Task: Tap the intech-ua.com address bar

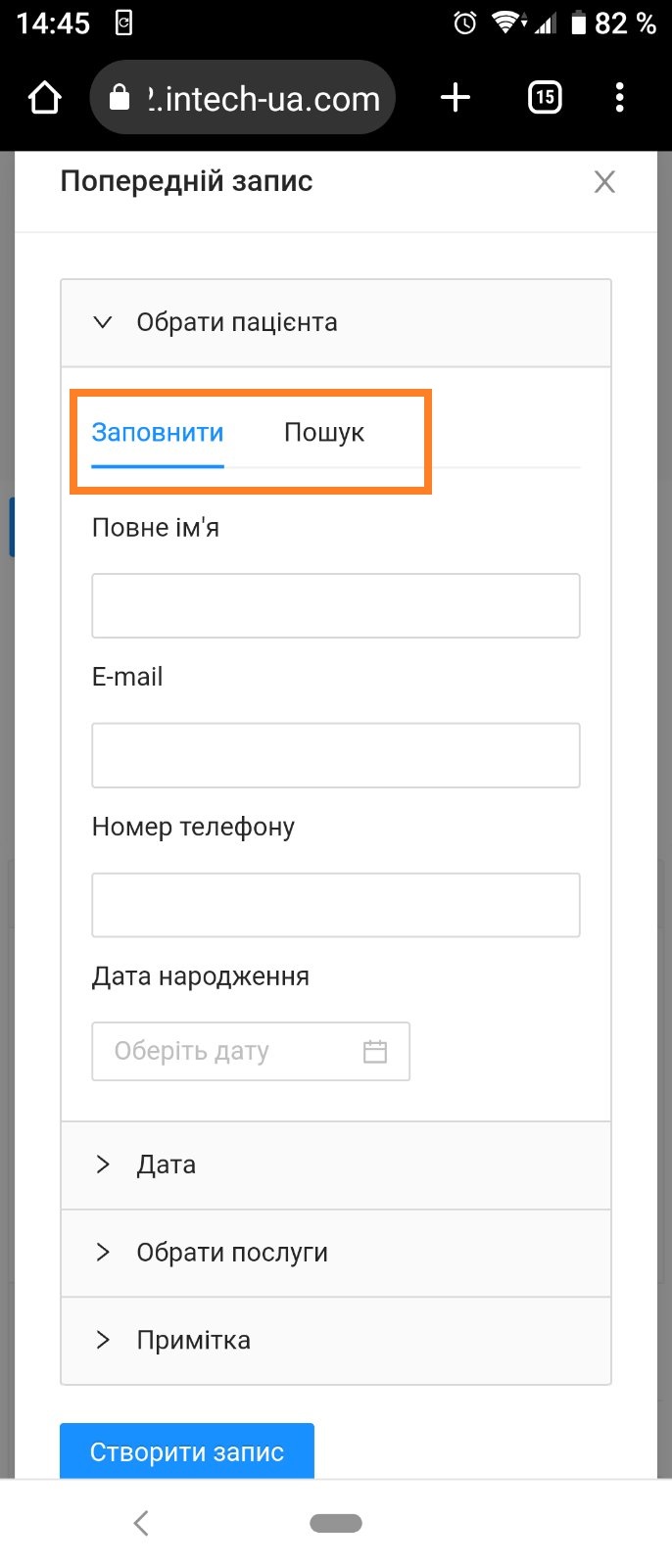Action: tap(263, 99)
